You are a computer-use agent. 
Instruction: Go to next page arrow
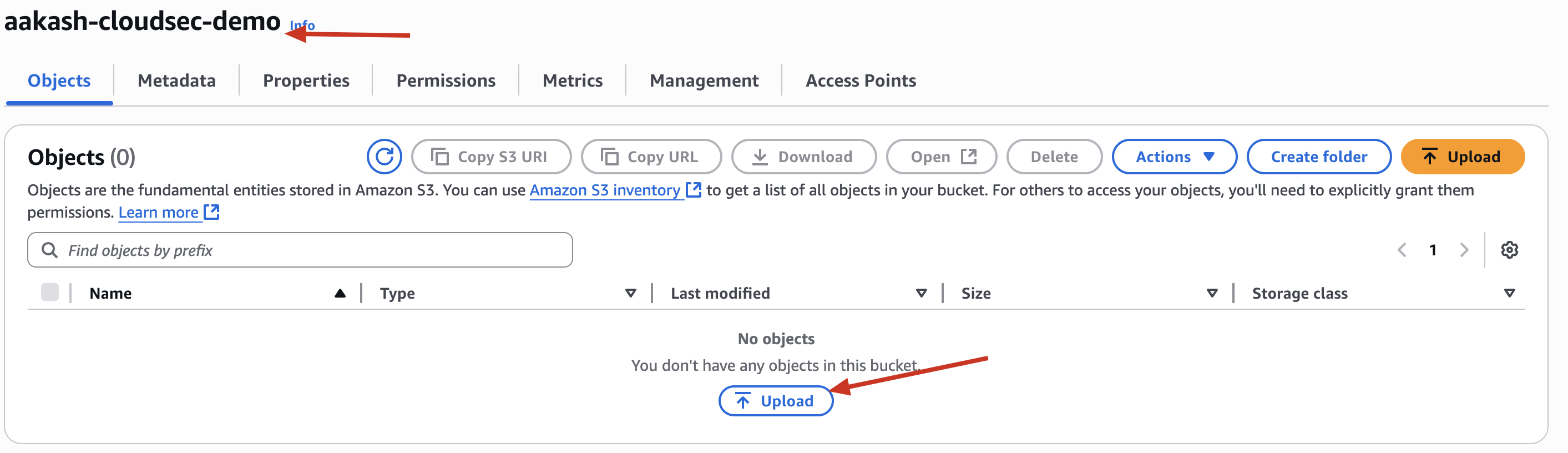point(1464,250)
